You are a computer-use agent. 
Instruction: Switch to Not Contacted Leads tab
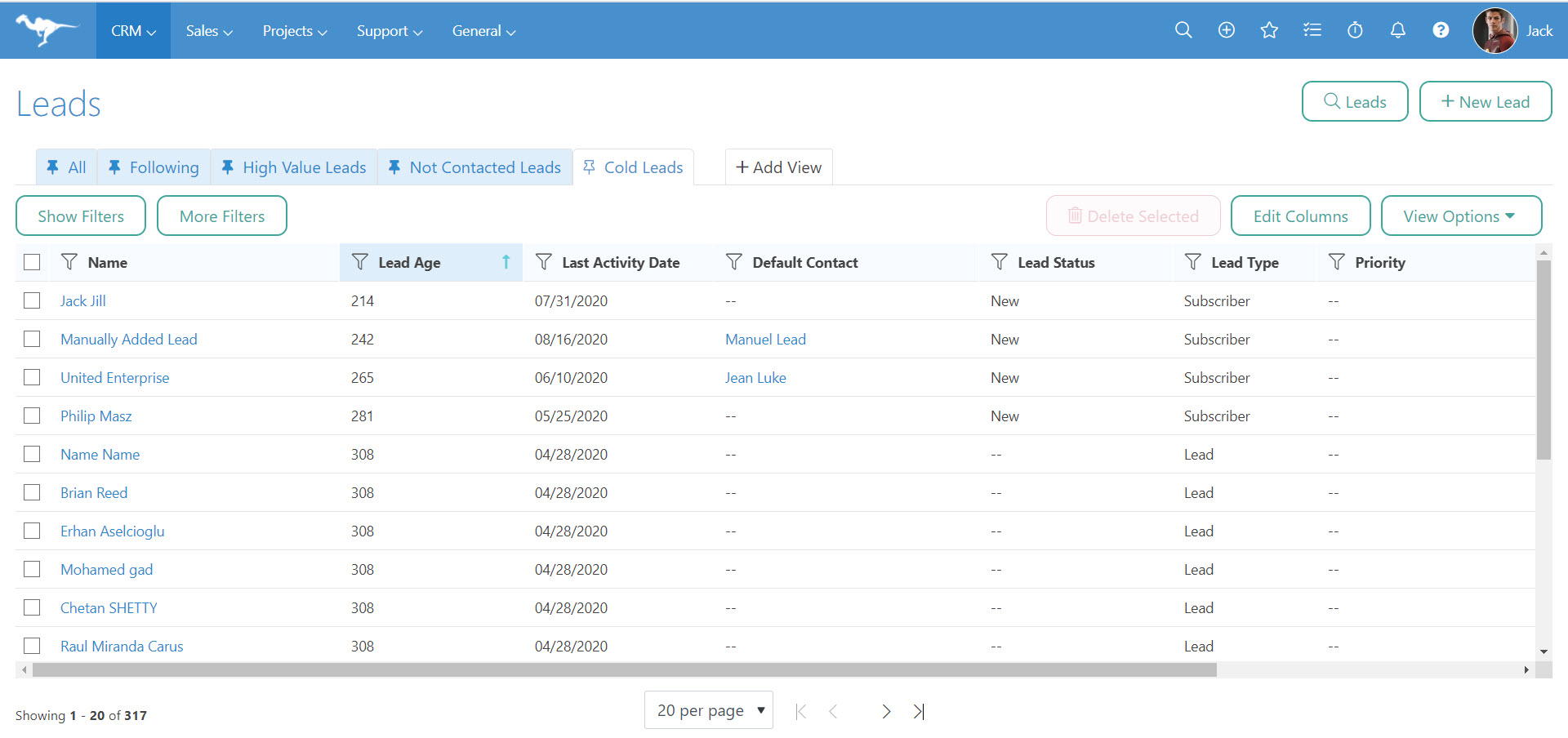click(474, 167)
